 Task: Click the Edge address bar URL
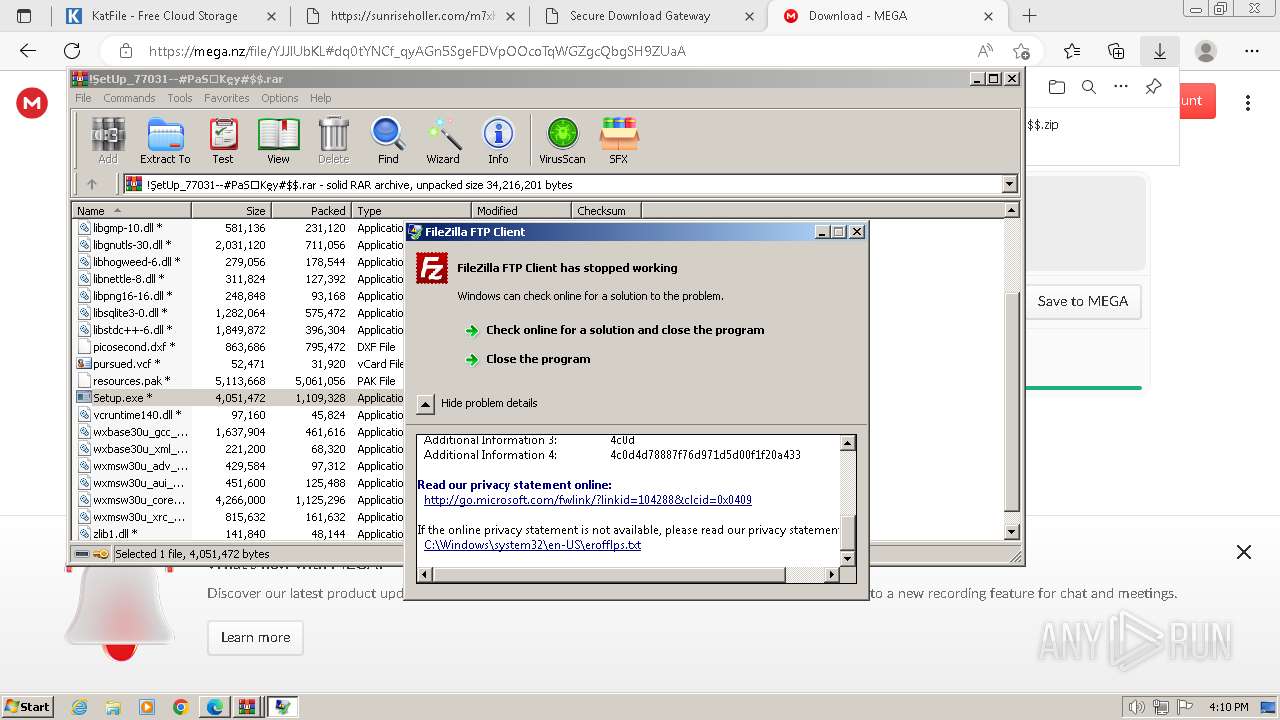tap(417, 51)
